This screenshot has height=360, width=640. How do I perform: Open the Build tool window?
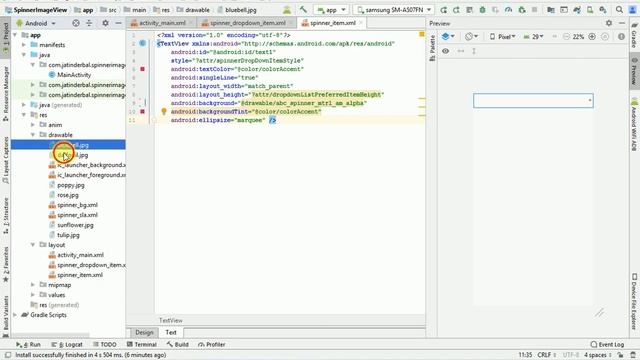click(x=178, y=344)
